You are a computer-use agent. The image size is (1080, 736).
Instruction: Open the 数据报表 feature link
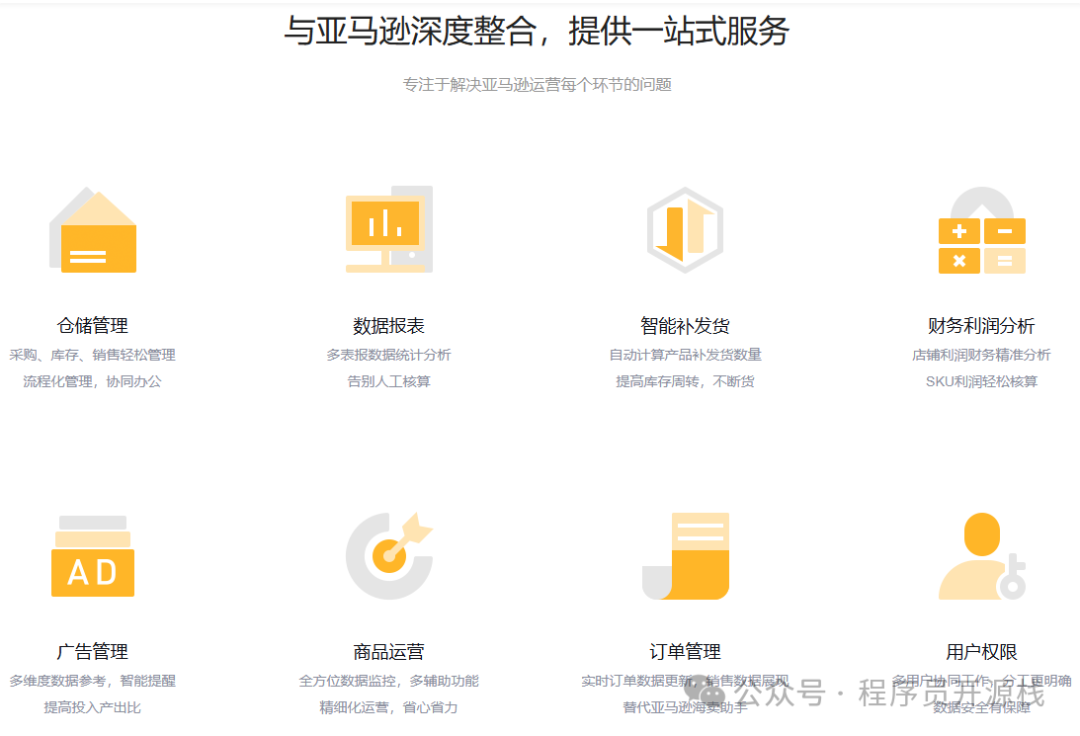389,324
